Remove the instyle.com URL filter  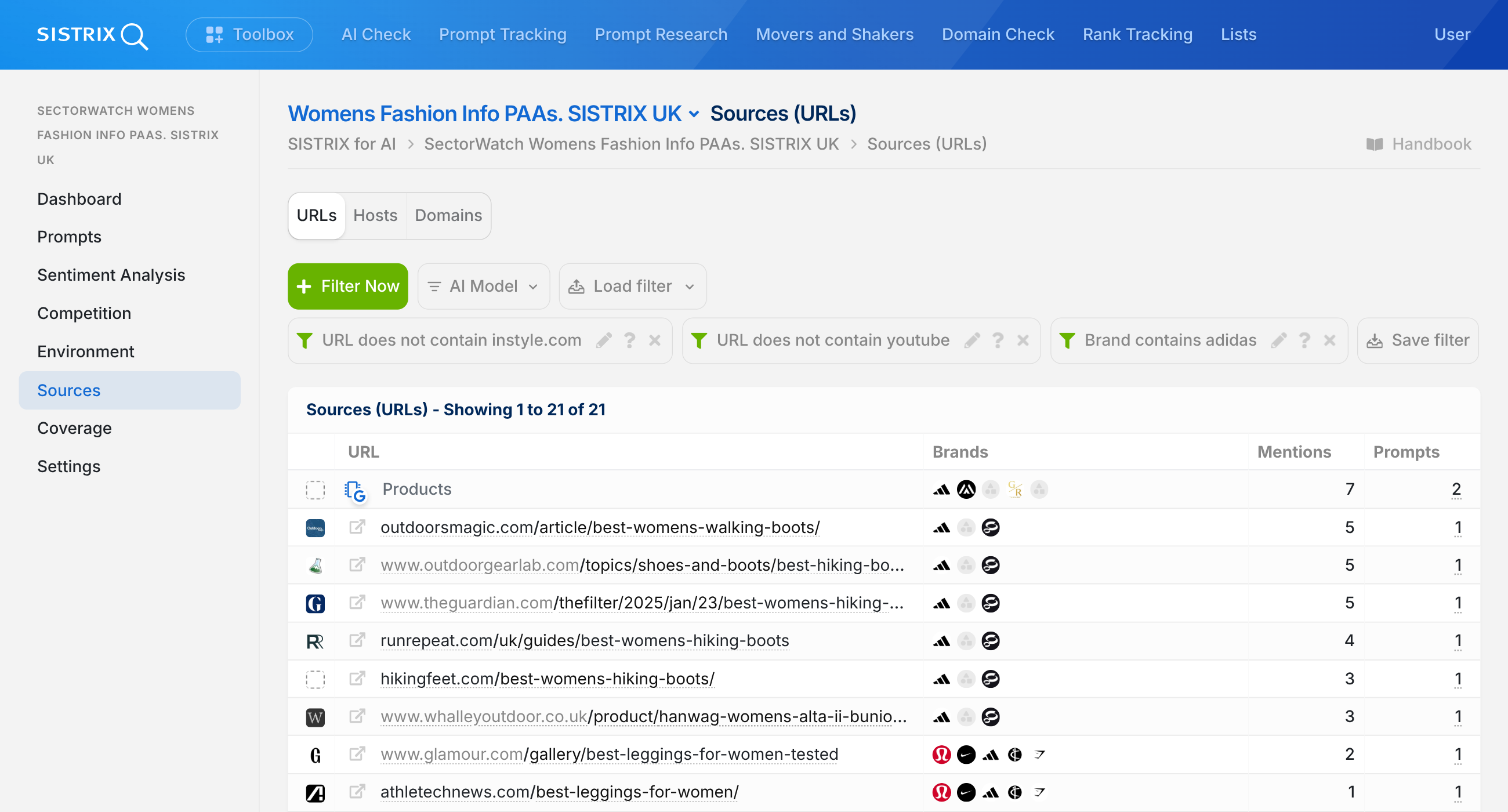655,340
